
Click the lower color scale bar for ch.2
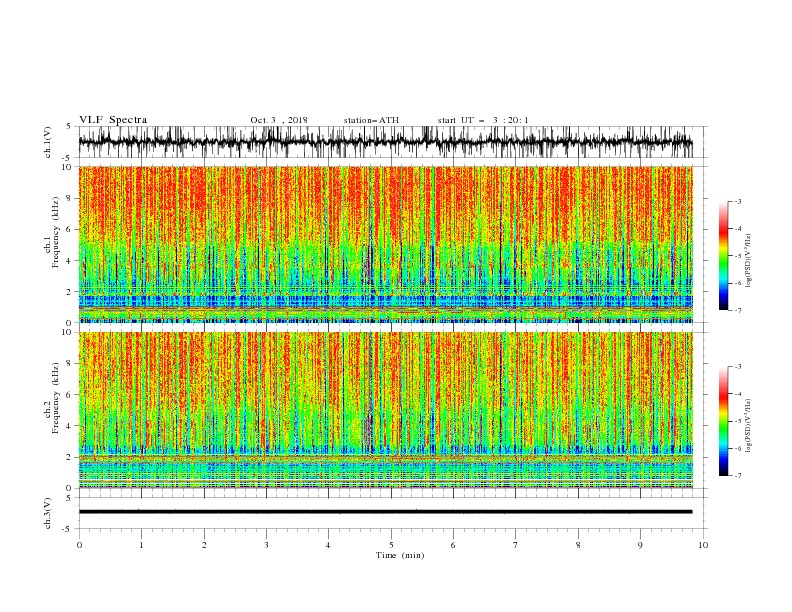723,421
